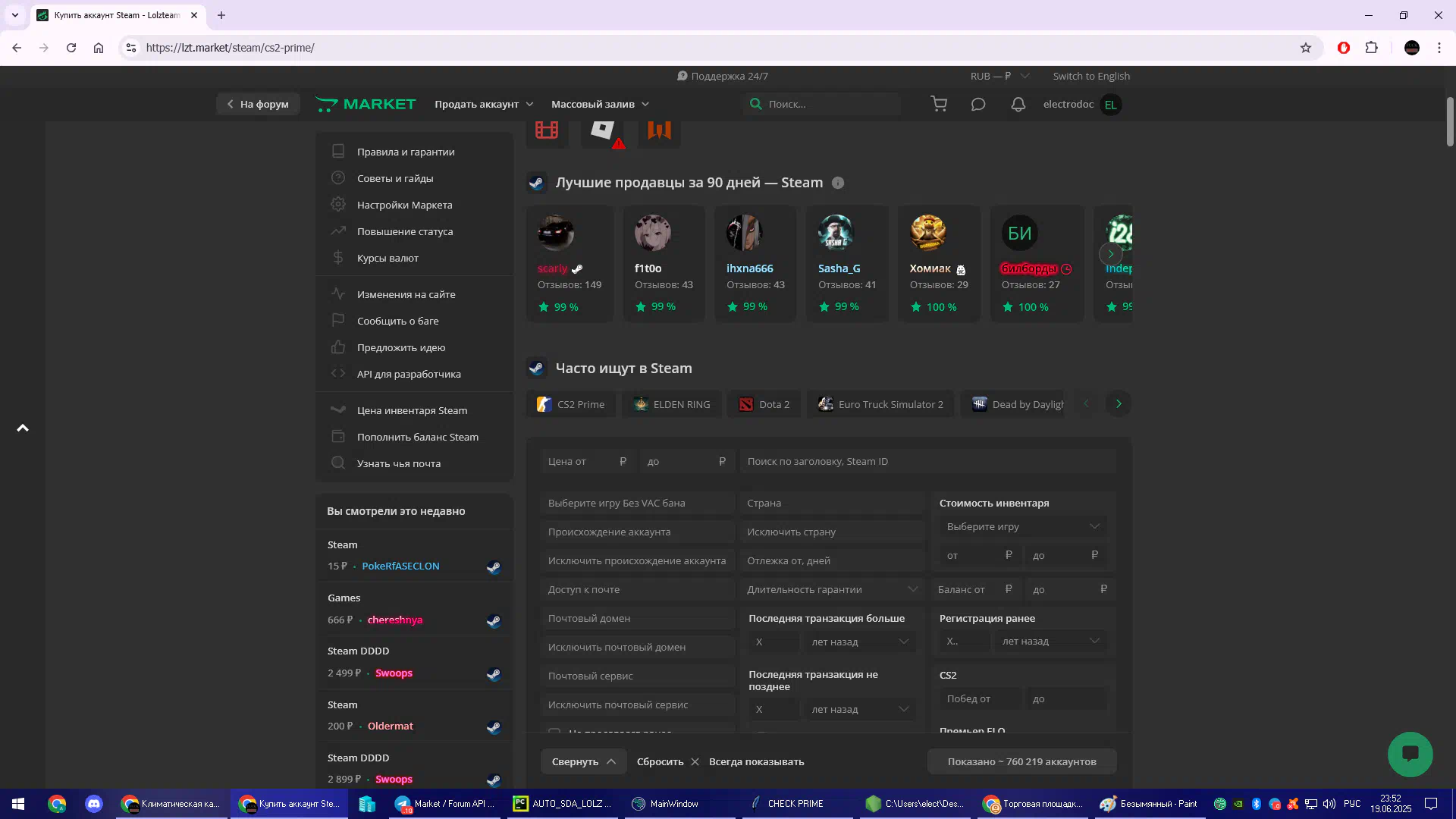Select the CS2 Prime quick filter tag
This screenshot has height=819, width=1456.
pos(571,404)
